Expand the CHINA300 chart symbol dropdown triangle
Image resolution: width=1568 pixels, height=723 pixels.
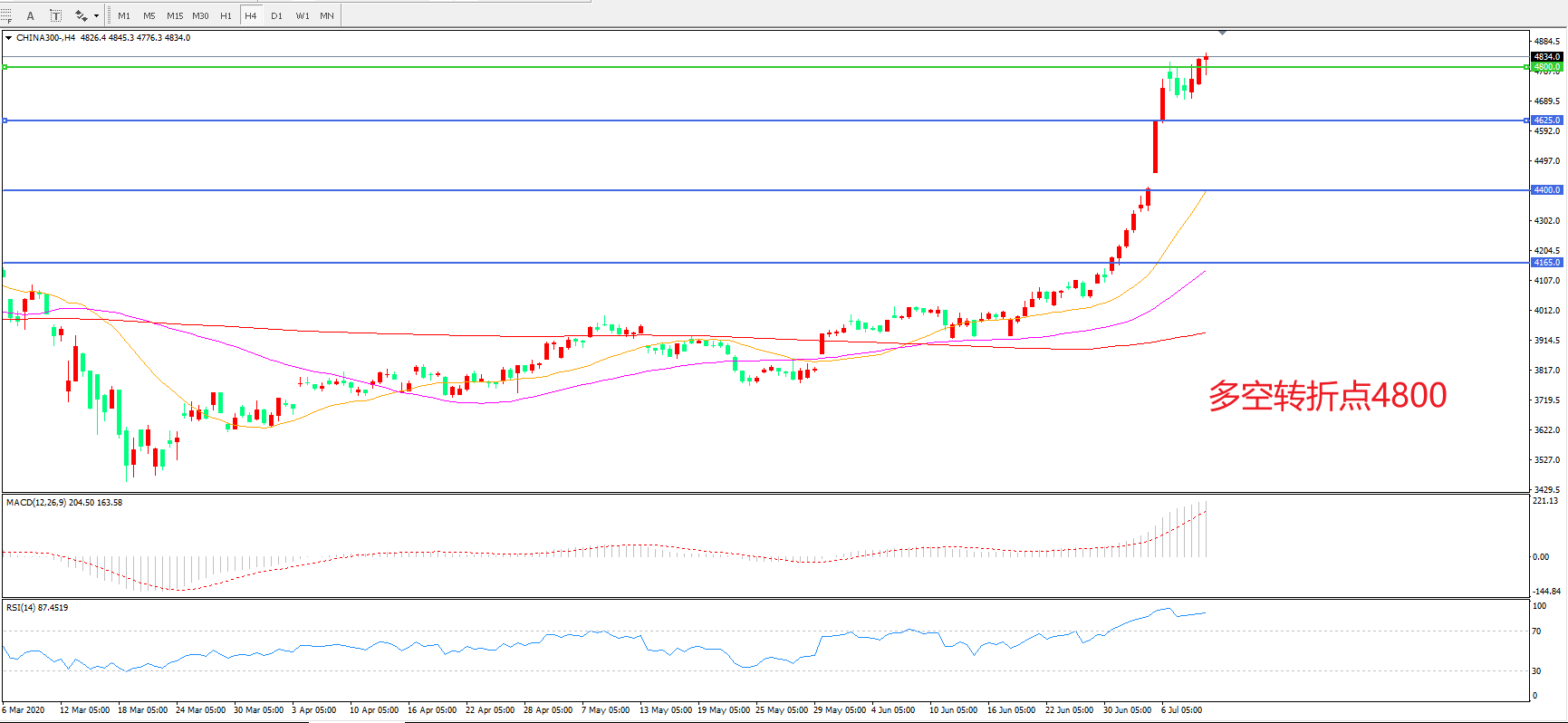tap(9, 38)
